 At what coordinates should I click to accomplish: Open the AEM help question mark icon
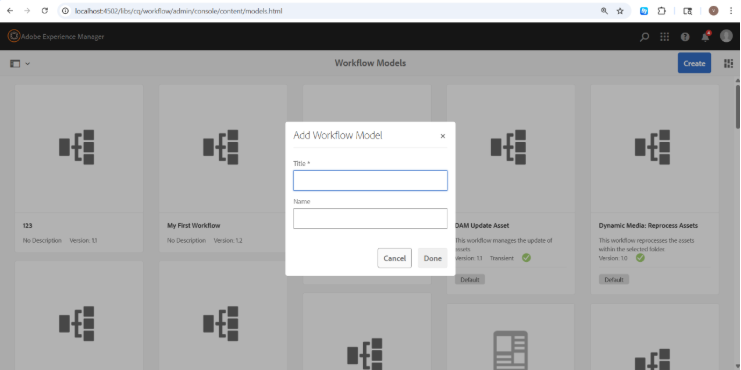click(x=684, y=37)
